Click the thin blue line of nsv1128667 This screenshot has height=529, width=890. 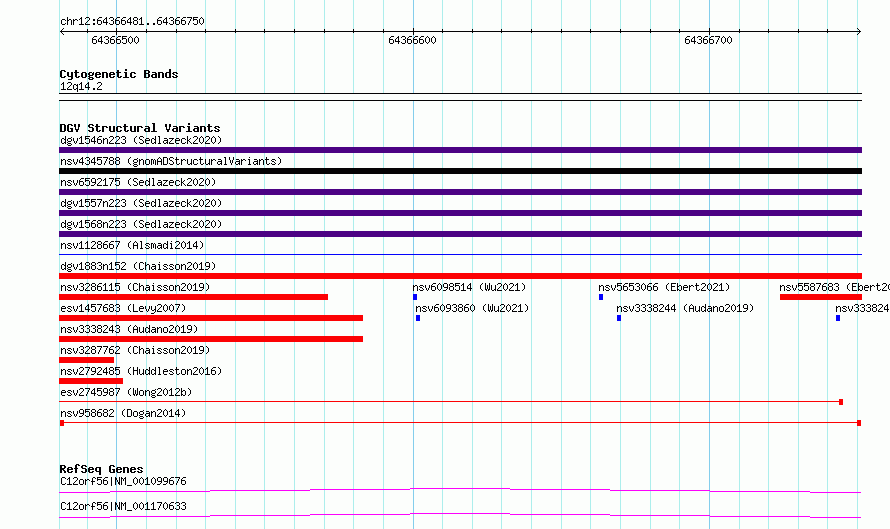tap(460, 254)
